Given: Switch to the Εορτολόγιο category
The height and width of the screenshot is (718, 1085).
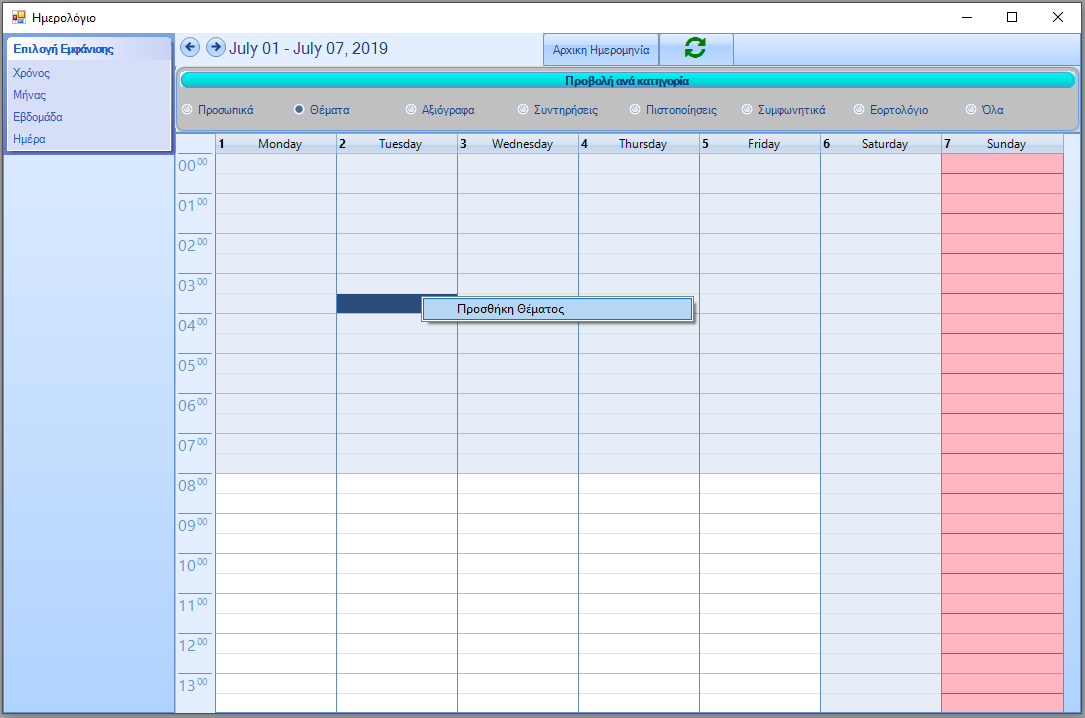Looking at the screenshot, I should pyautogui.click(x=859, y=110).
